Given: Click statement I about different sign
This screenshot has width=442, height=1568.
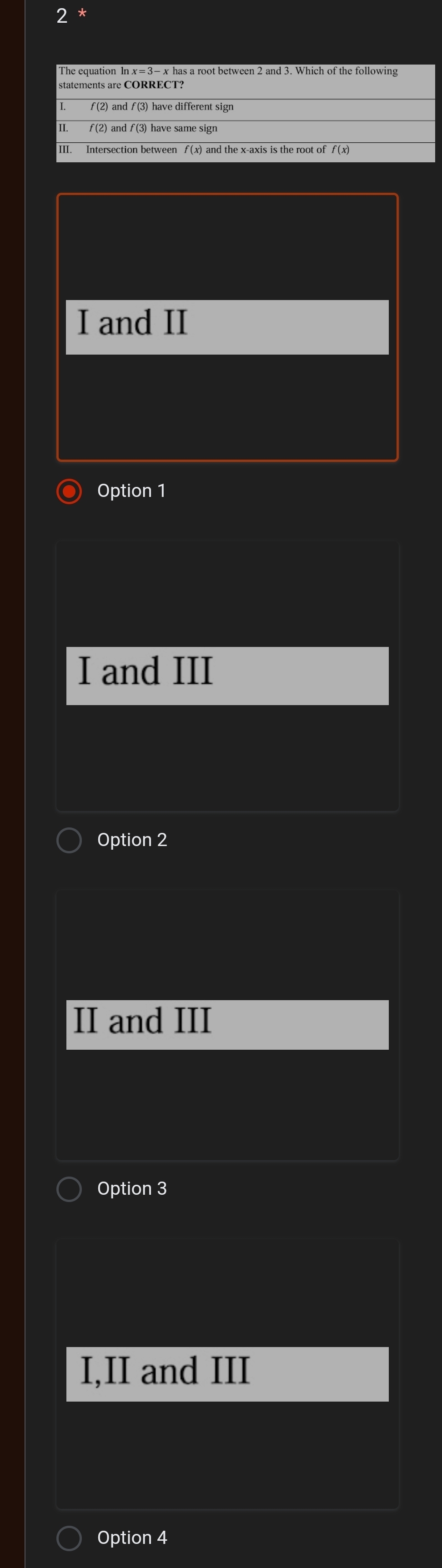Looking at the screenshot, I should coord(162,107).
